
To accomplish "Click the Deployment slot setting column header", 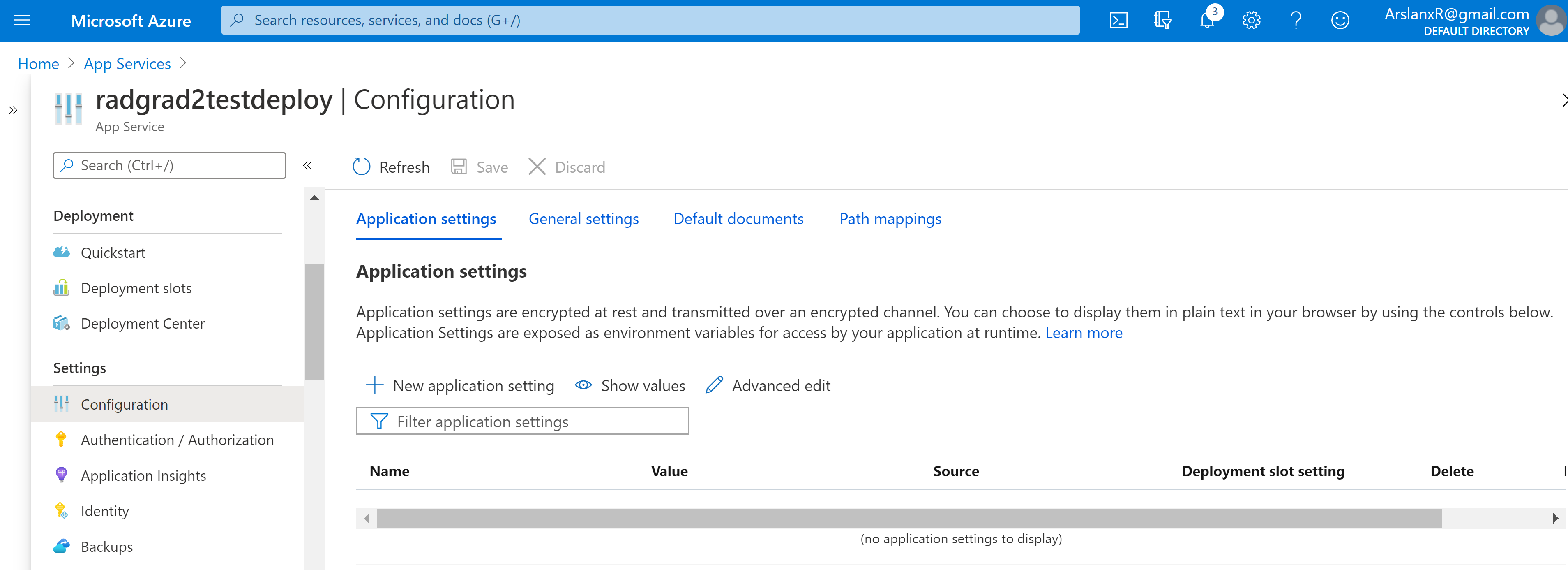I will pyautogui.click(x=1263, y=471).
